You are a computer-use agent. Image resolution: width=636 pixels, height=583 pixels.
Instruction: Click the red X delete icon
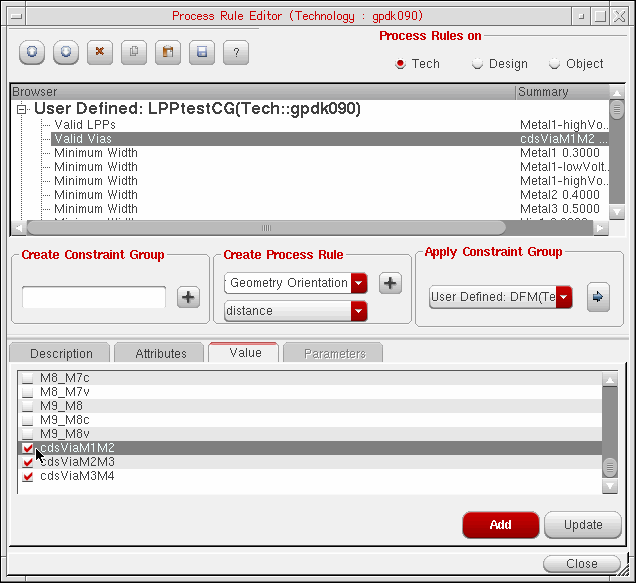click(99, 51)
